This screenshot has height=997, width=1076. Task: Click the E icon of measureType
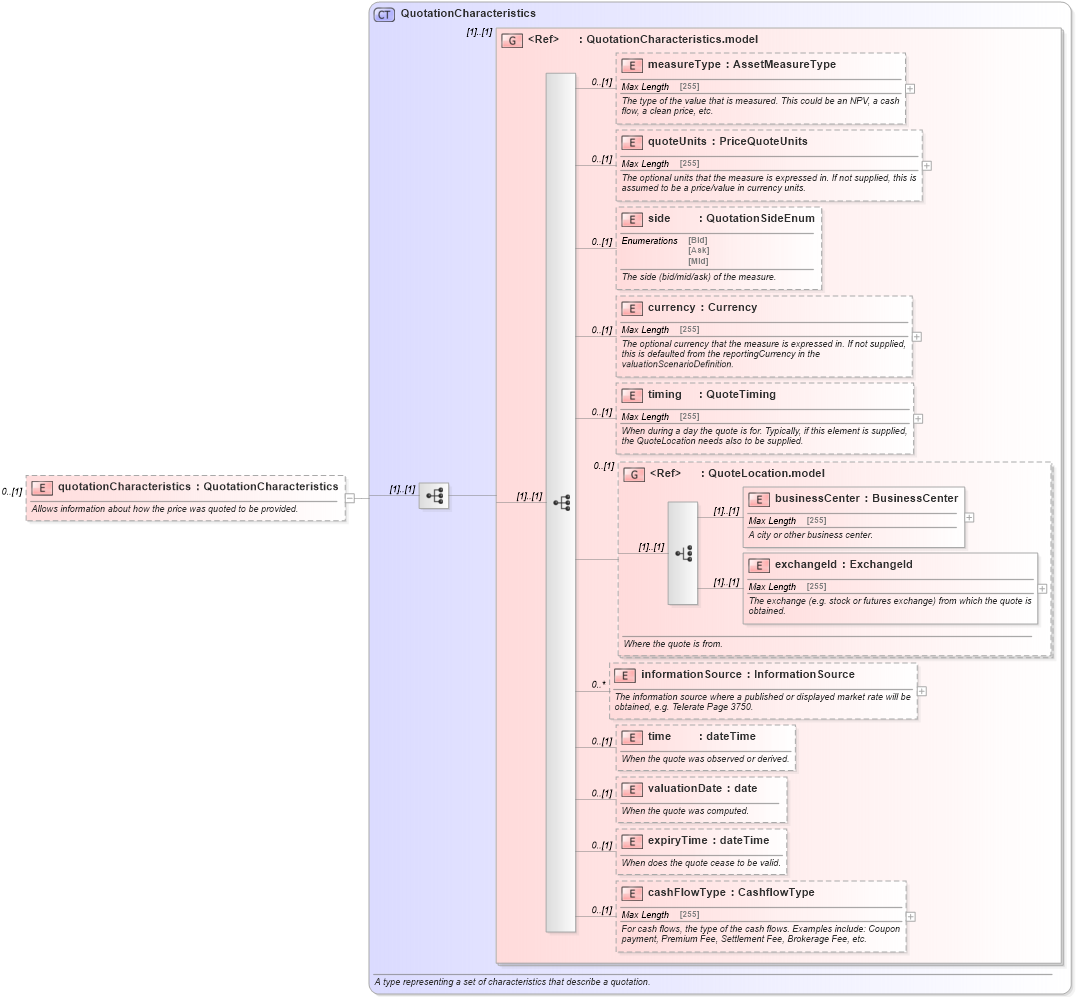click(631, 65)
